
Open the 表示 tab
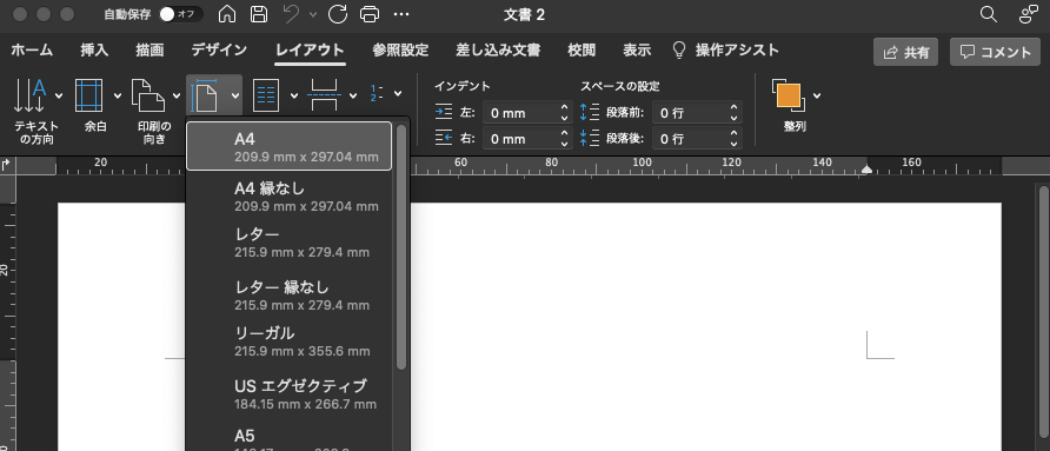click(637, 50)
